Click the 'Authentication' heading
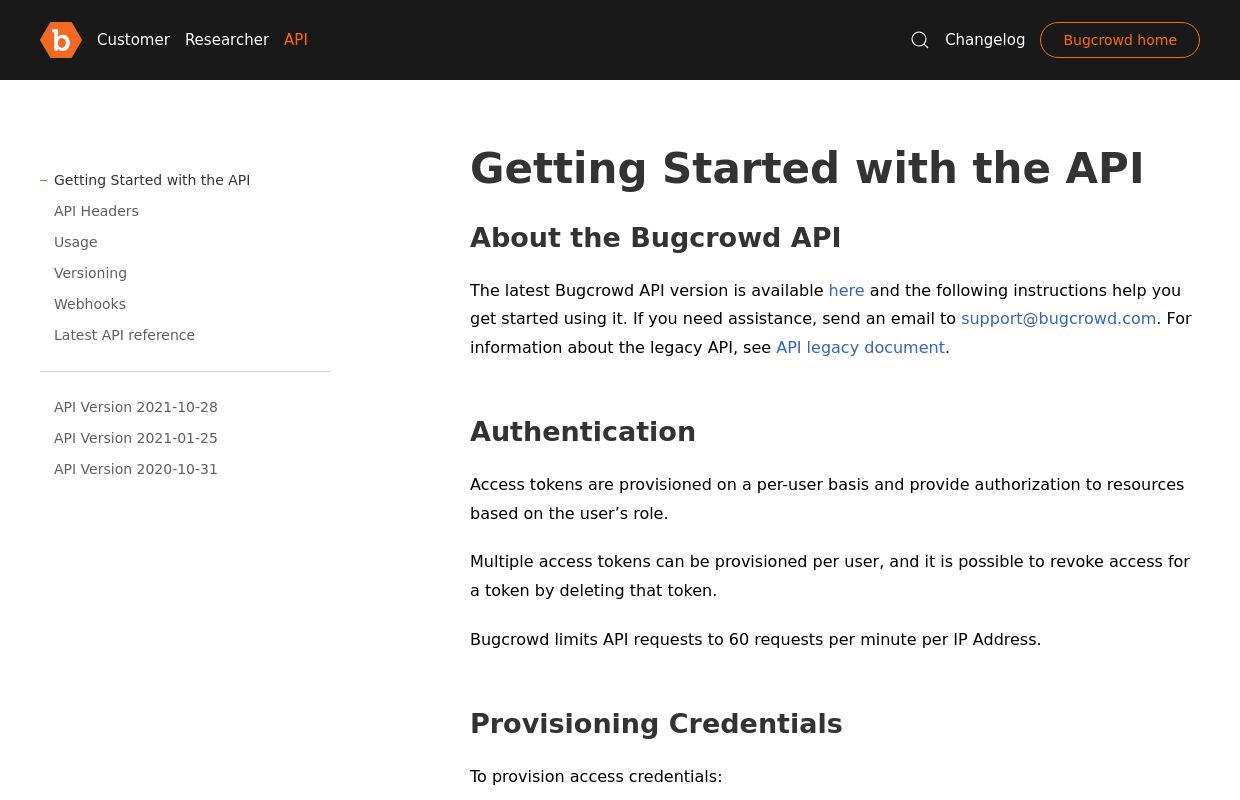Viewport: 1240px width, 800px height. pos(583,432)
